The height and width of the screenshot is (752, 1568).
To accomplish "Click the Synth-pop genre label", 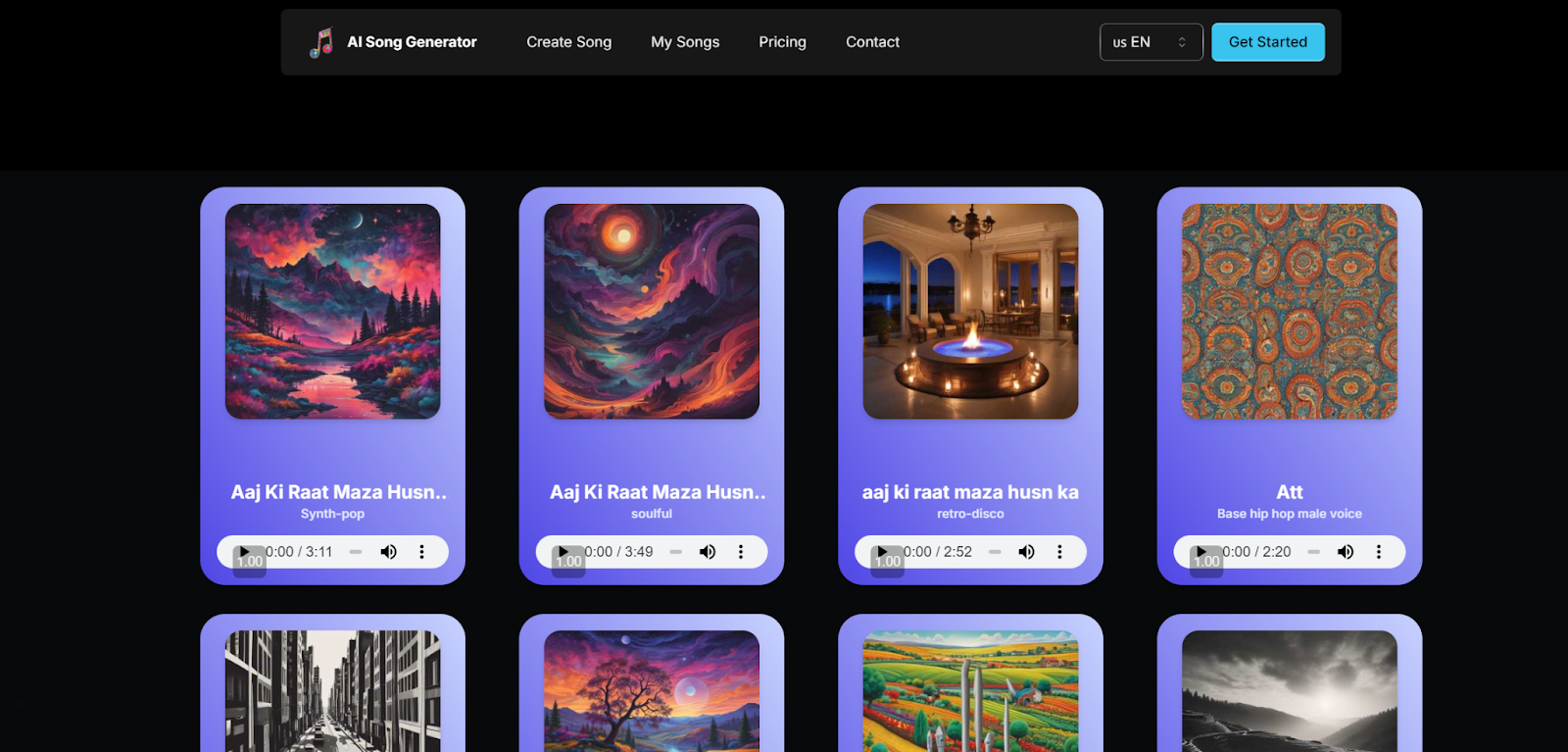I will tap(333, 514).
